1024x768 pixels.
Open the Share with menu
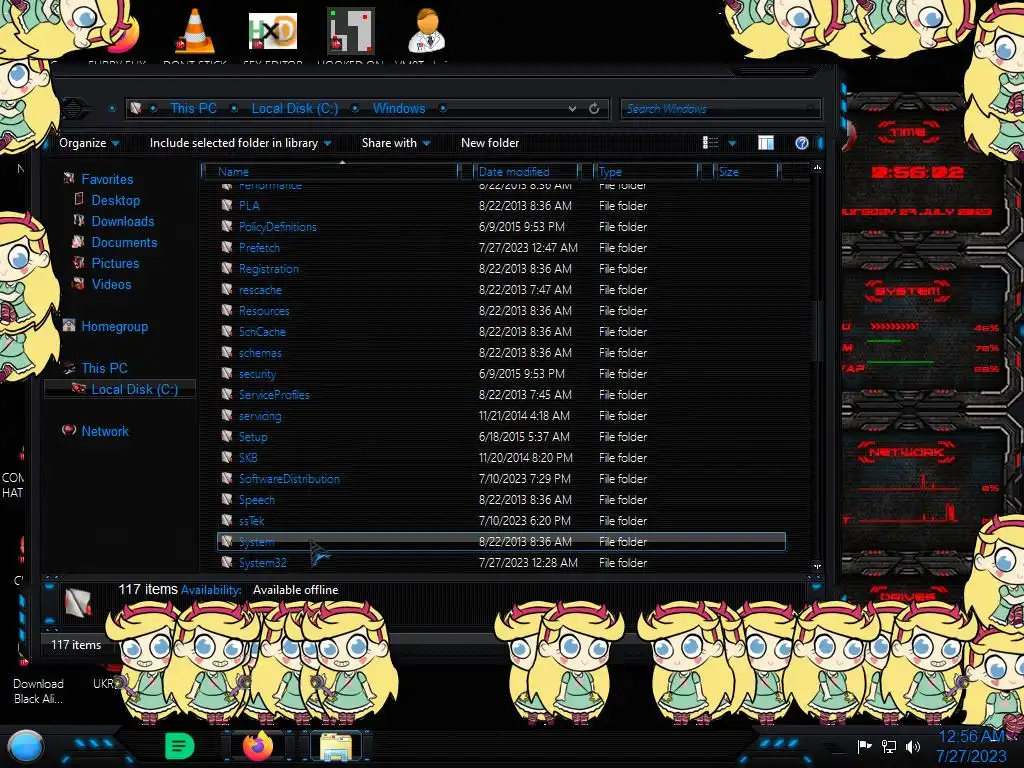click(396, 143)
